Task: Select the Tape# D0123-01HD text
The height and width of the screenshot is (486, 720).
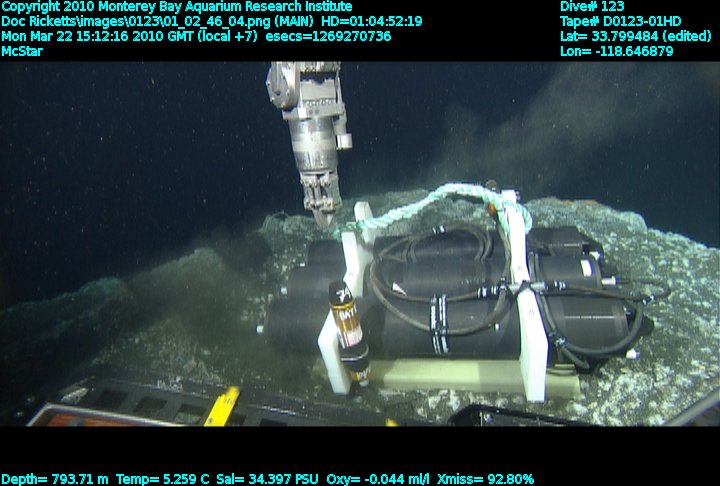Action: (x=620, y=21)
